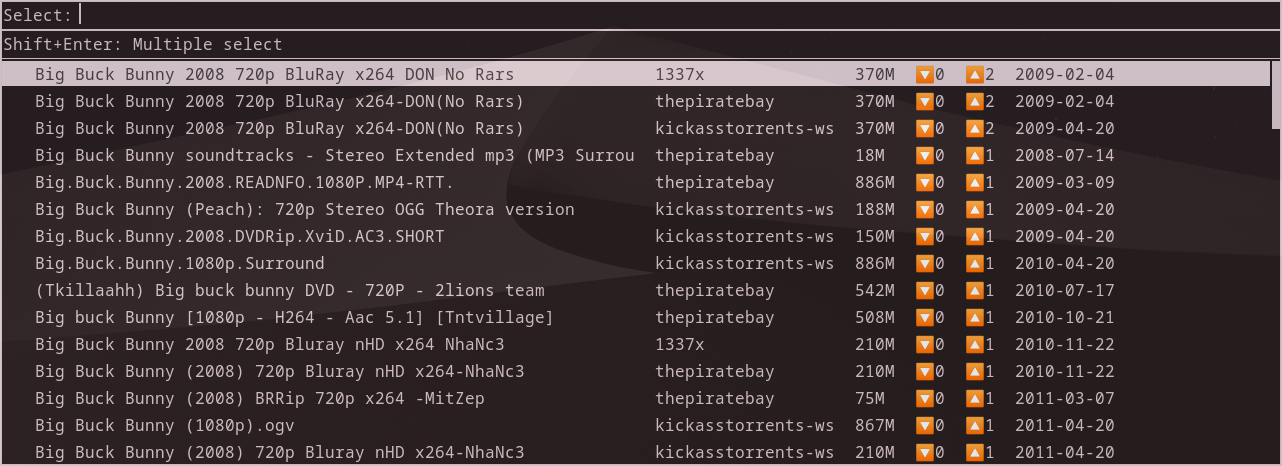Select Big.Buck.Bunny.1080p.Surround entry
Image resolution: width=1282 pixels, height=466 pixels.
[x=179, y=263]
